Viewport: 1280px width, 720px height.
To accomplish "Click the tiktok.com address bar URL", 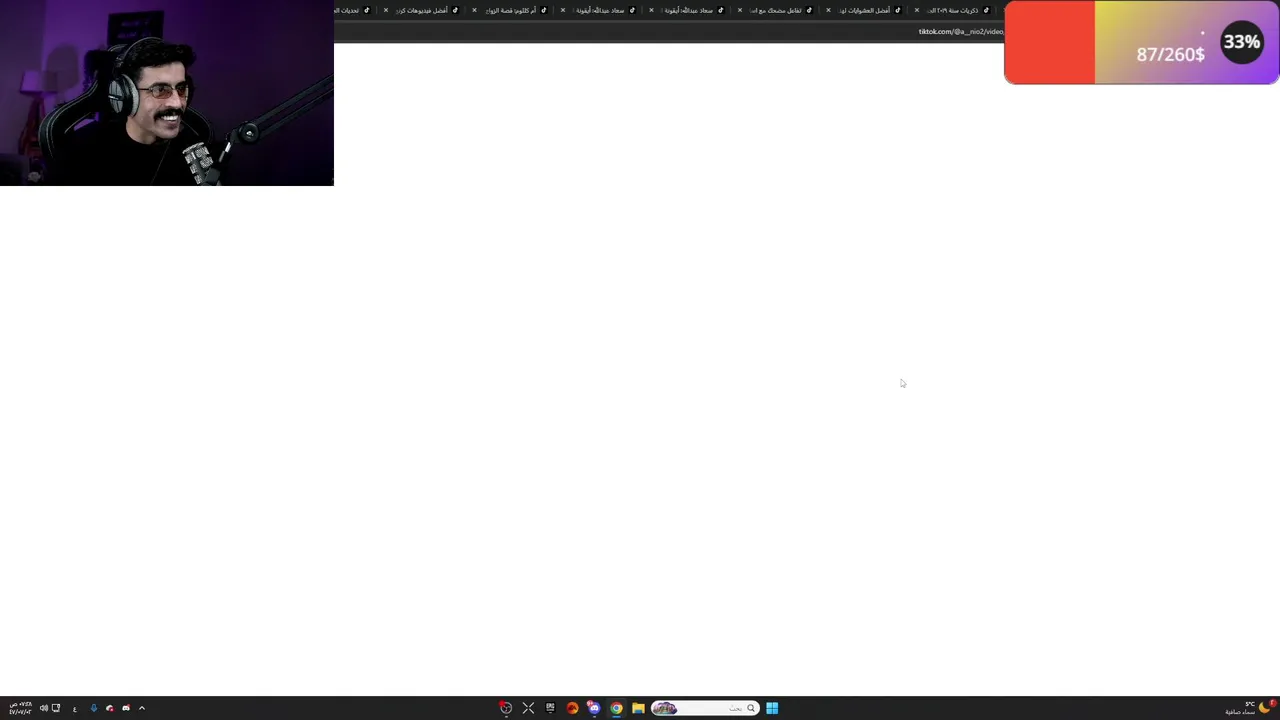I will point(960,31).
